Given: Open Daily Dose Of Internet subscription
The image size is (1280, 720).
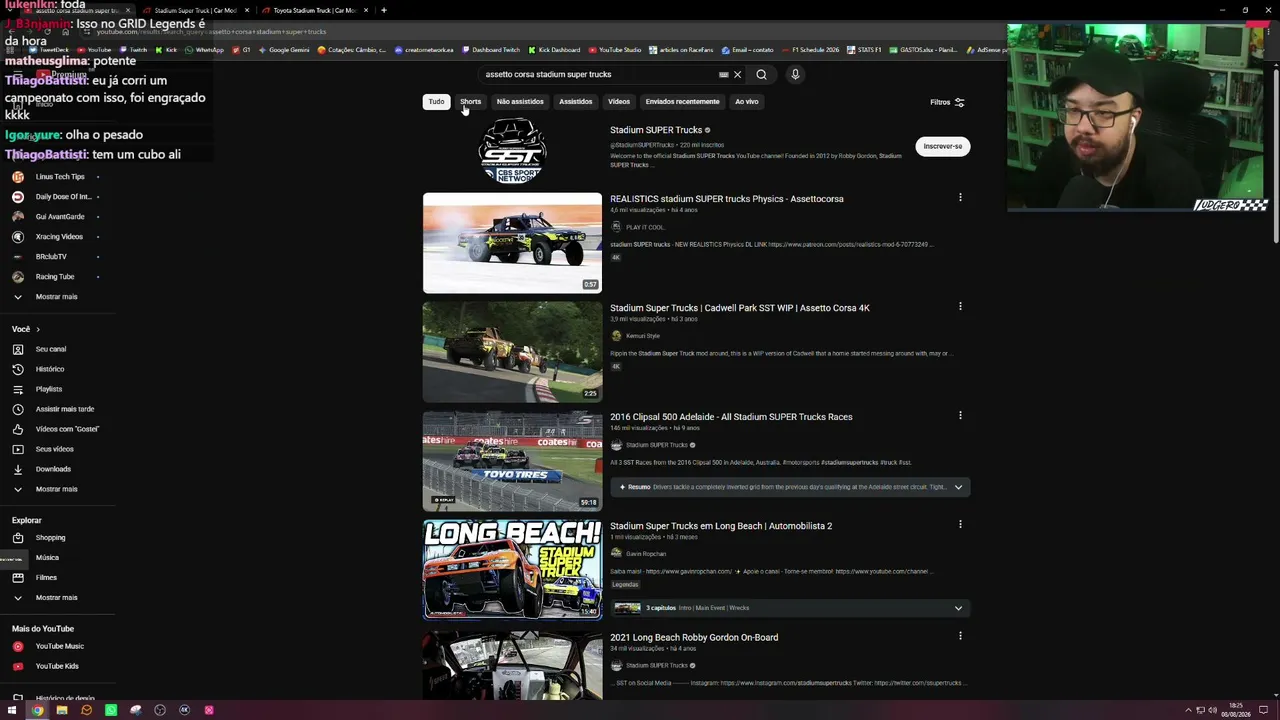Looking at the screenshot, I should pos(63,197).
